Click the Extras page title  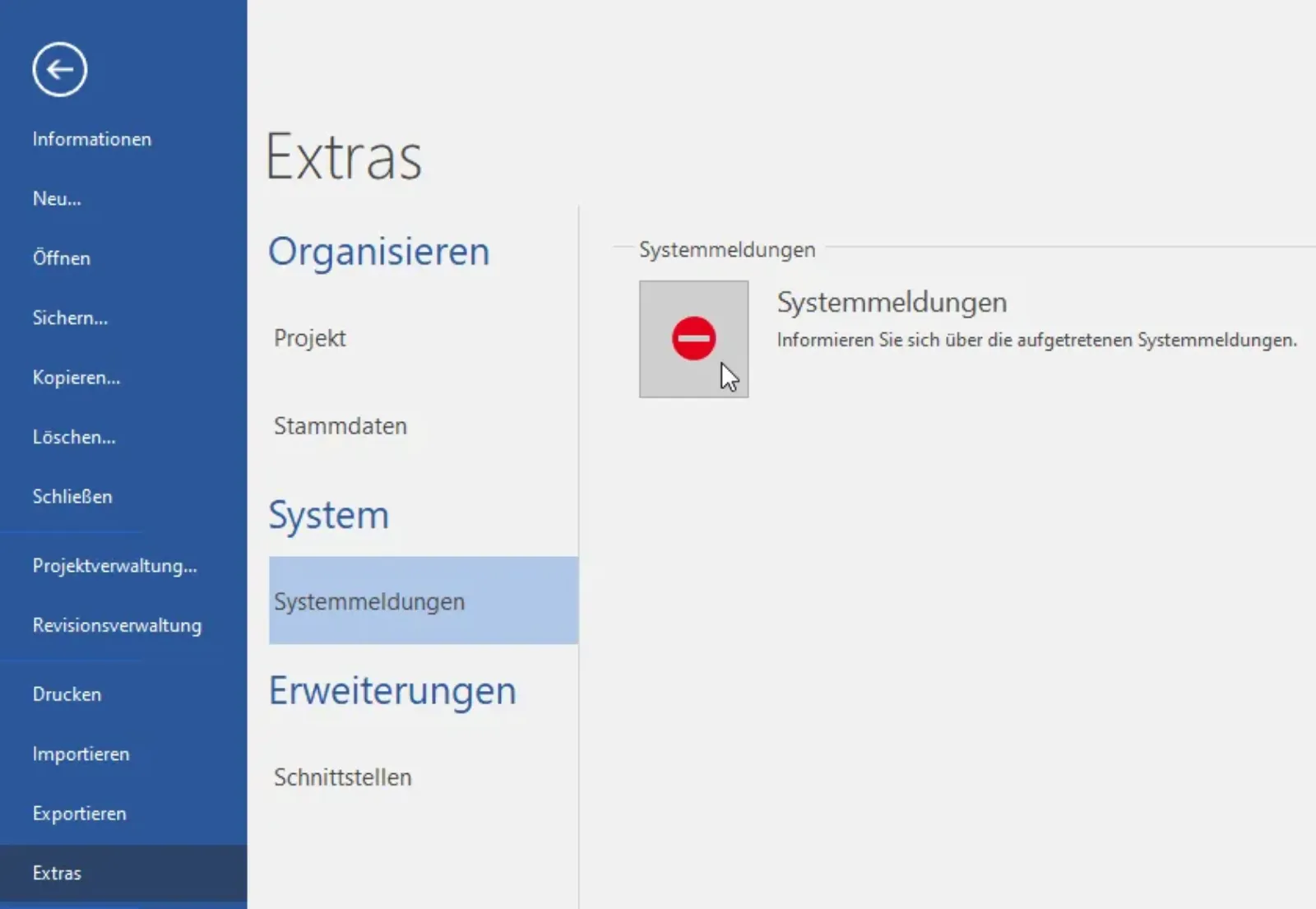344,157
